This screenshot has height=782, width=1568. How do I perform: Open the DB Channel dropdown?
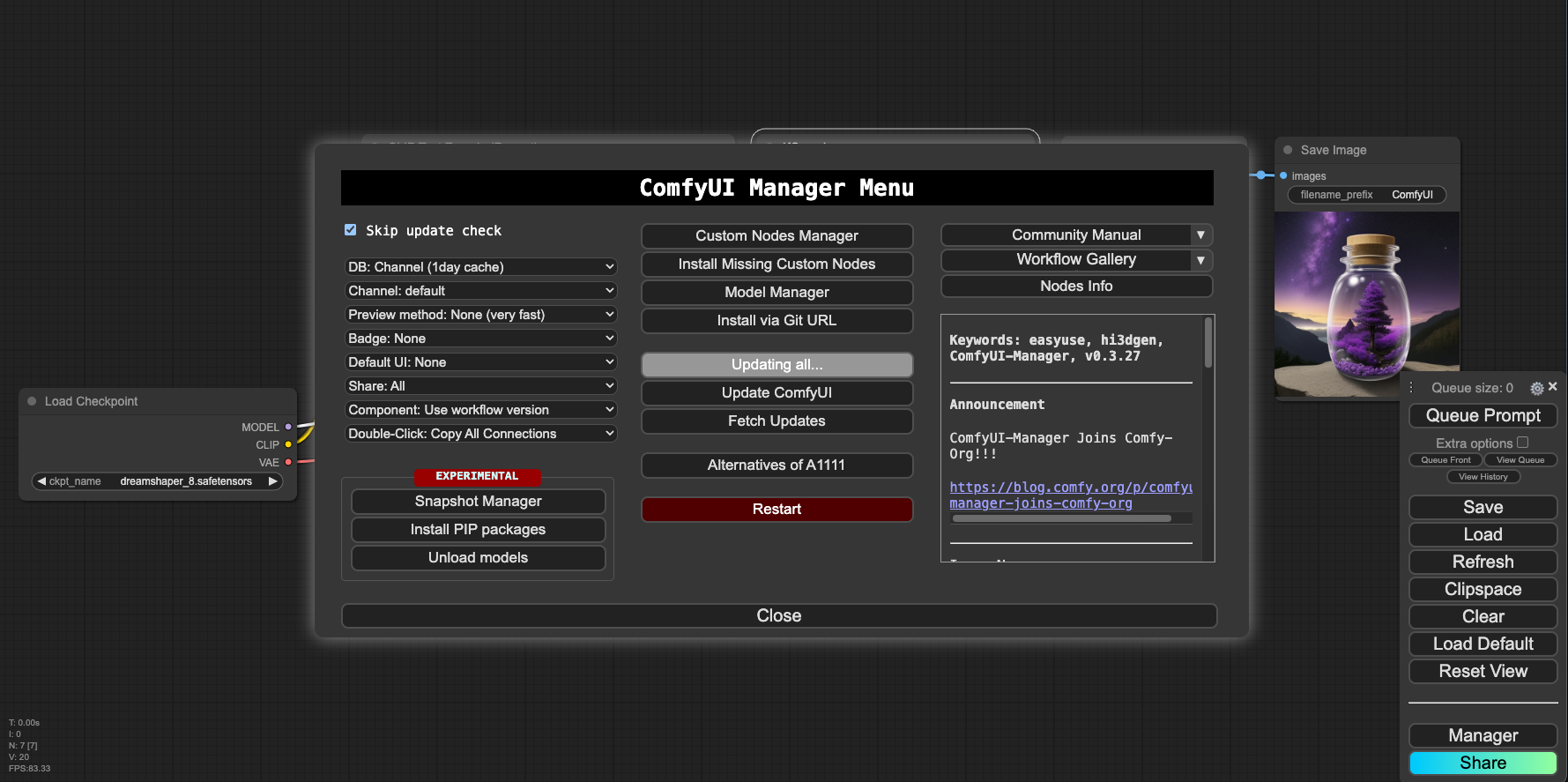(480, 266)
